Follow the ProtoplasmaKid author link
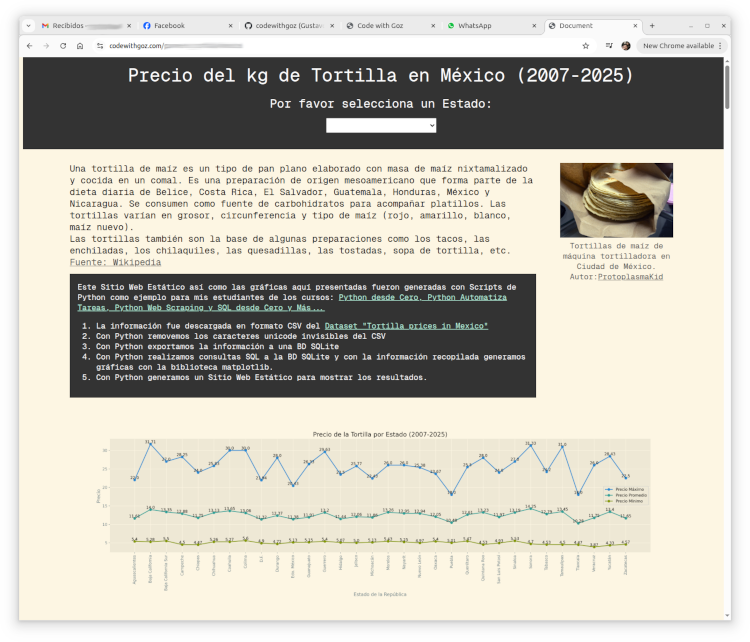This screenshot has height=642, width=750. [629, 276]
